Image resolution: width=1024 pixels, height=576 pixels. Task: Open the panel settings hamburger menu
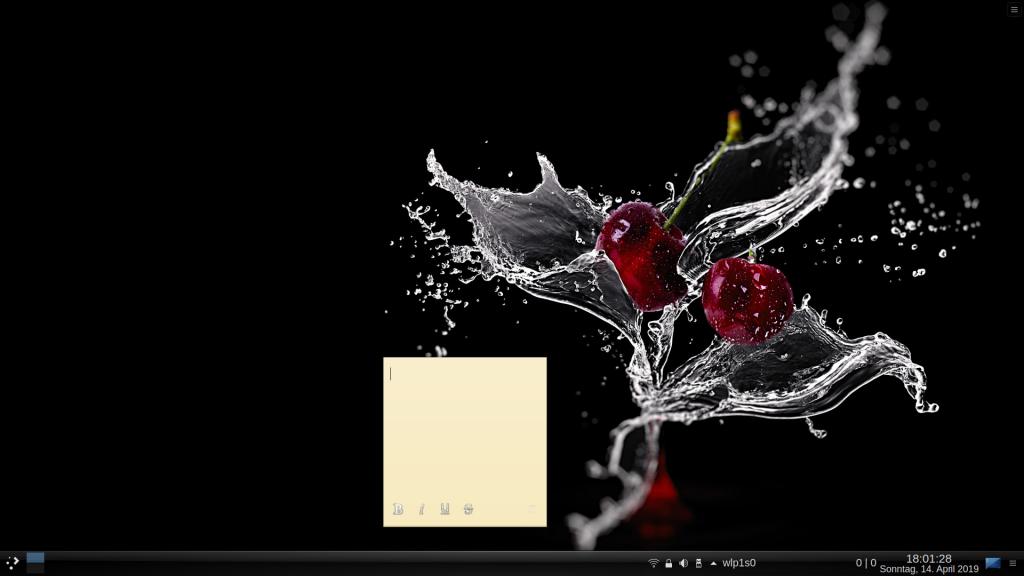[x=1013, y=563]
